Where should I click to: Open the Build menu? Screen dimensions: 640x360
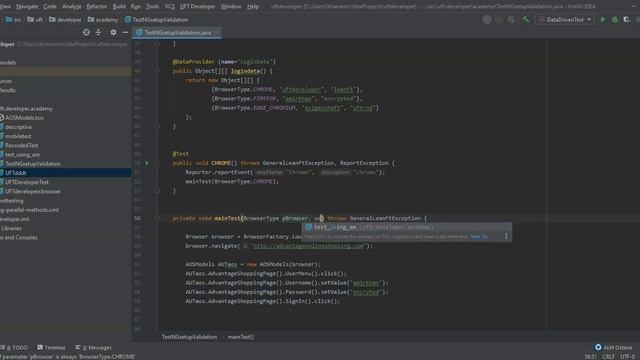click(119, 7)
